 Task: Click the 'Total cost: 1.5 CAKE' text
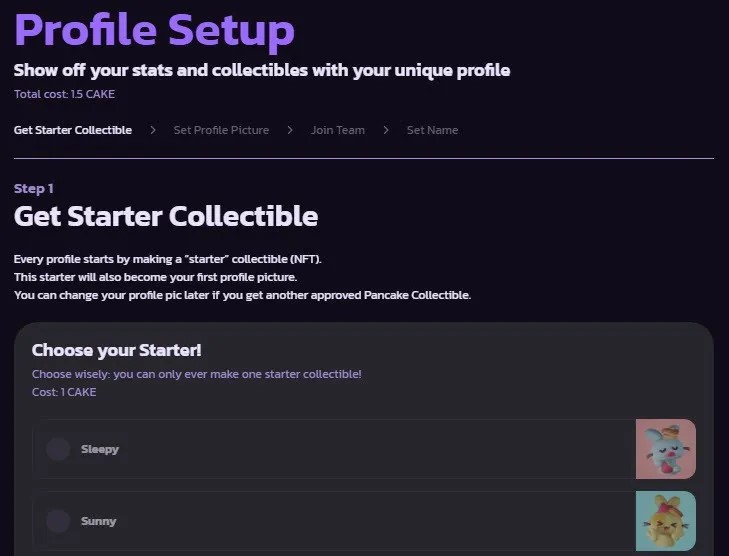pyautogui.click(x=64, y=94)
